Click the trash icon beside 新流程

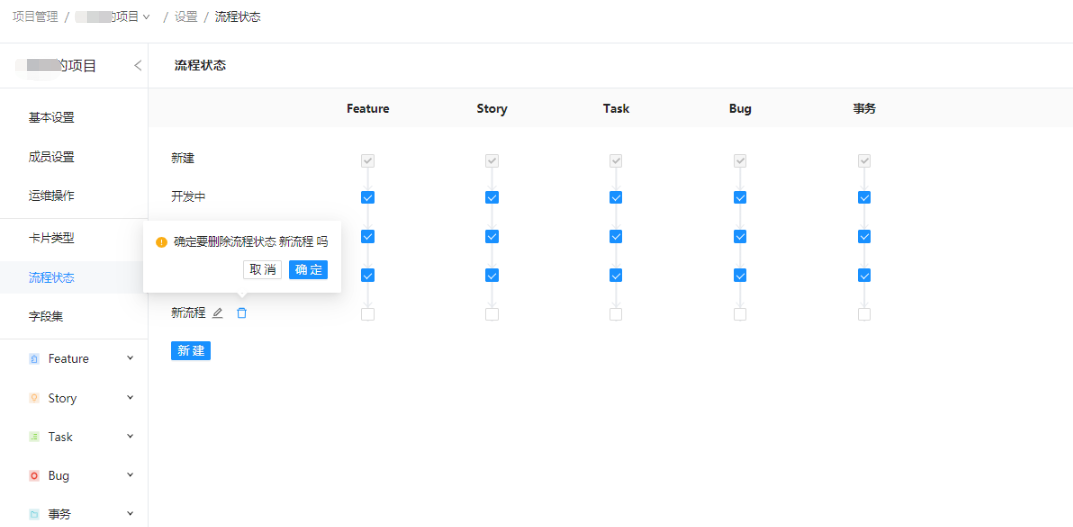[242, 313]
